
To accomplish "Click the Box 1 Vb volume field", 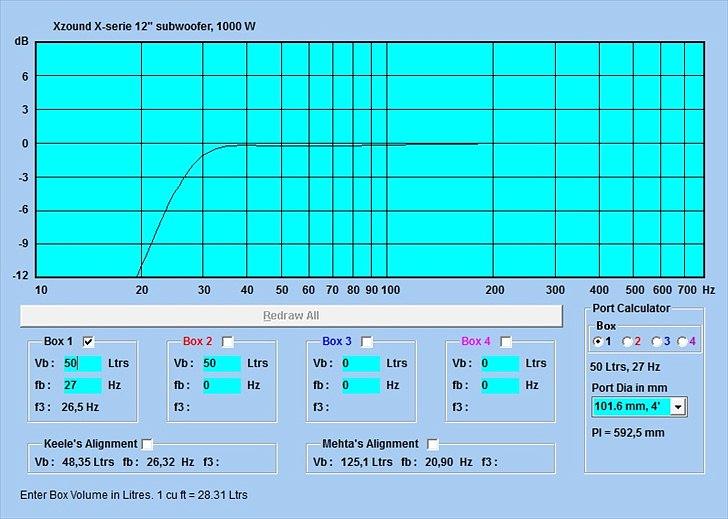I will tap(82, 364).
